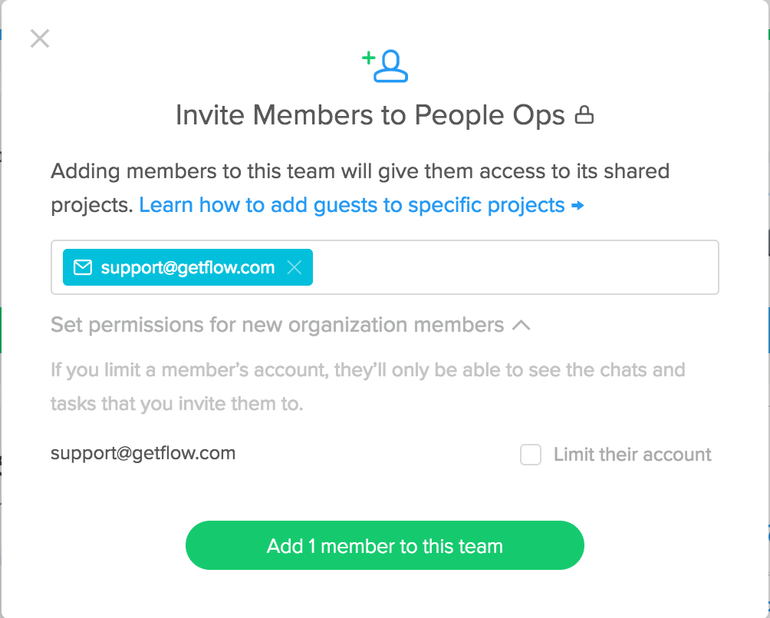Click Add 1 member to this team
The width and height of the screenshot is (770, 618).
385,545
